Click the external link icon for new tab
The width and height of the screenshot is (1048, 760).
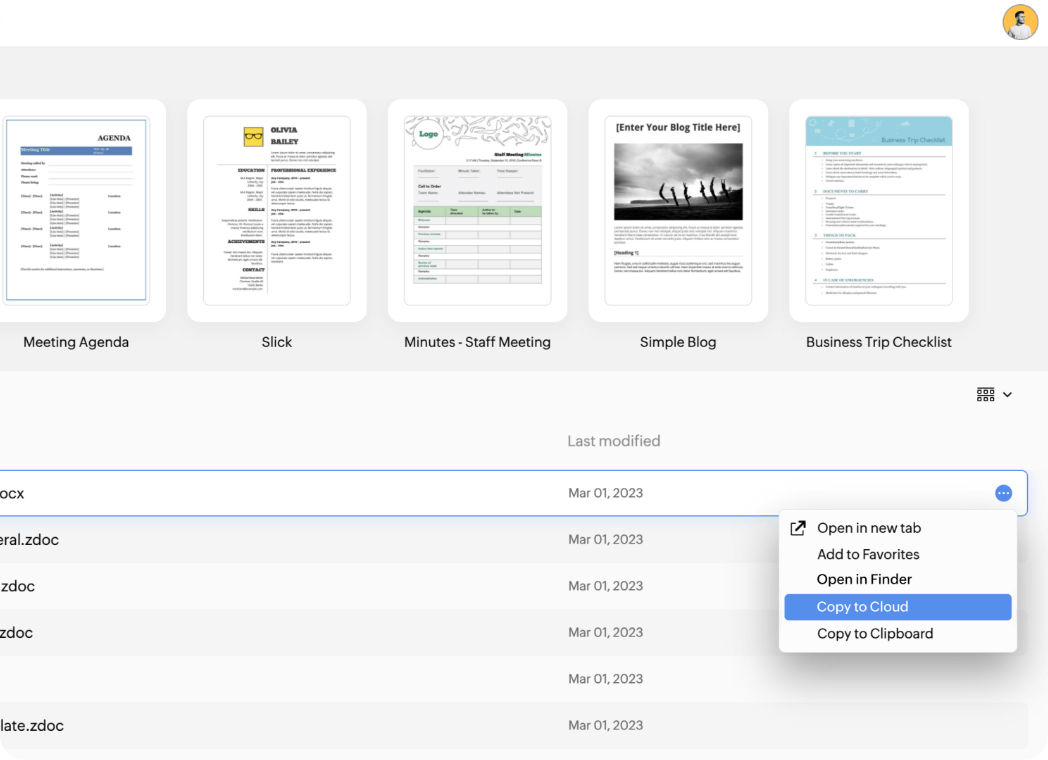click(798, 528)
